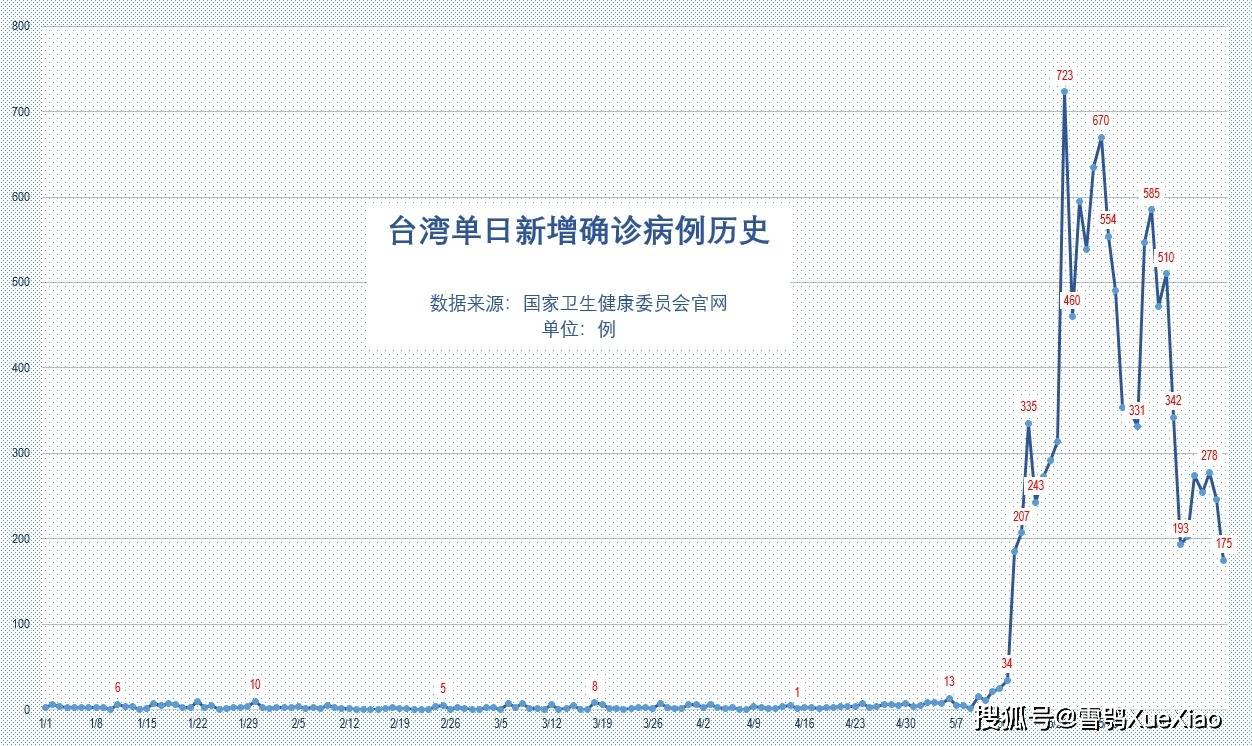
Task: Click the x-axis date 1/22
Action: click(x=197, y=722)
